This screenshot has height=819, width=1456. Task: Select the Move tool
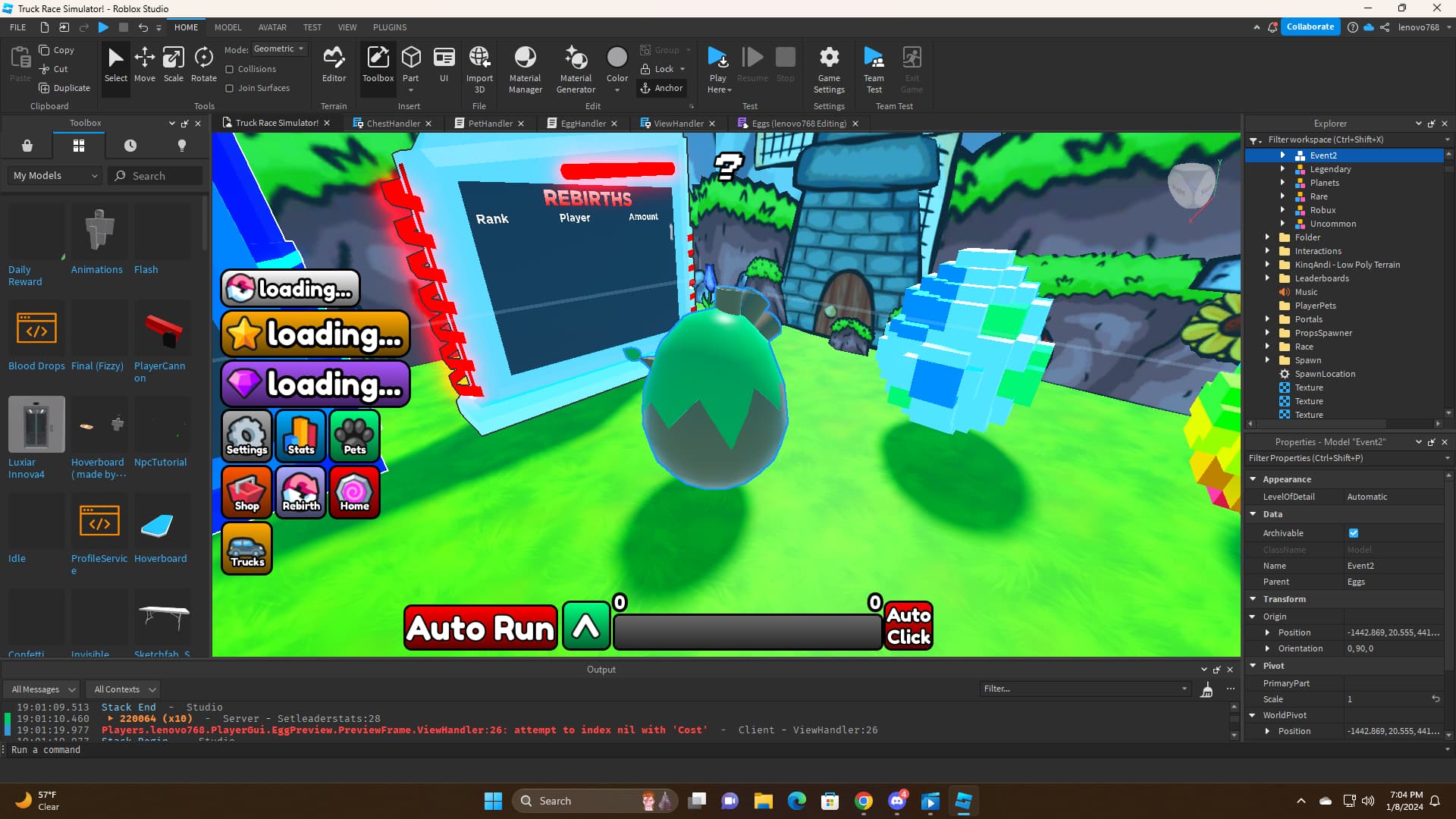tap(144, 68)
